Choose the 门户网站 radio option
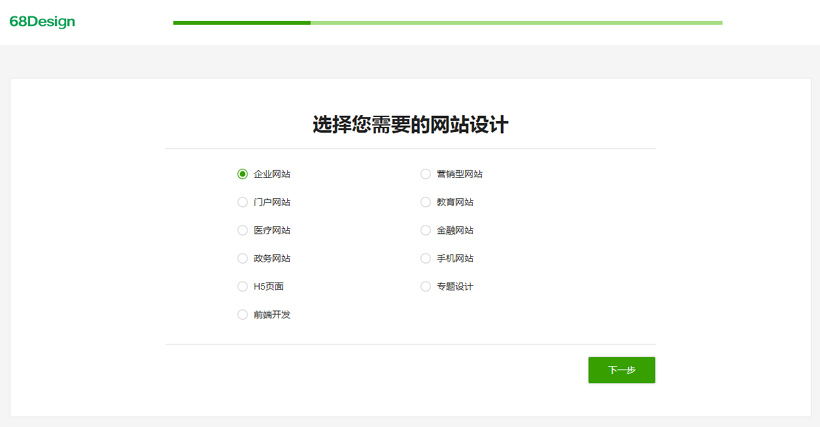The width and height of the screenshot is (820, 427). click(x=242, y=202)
